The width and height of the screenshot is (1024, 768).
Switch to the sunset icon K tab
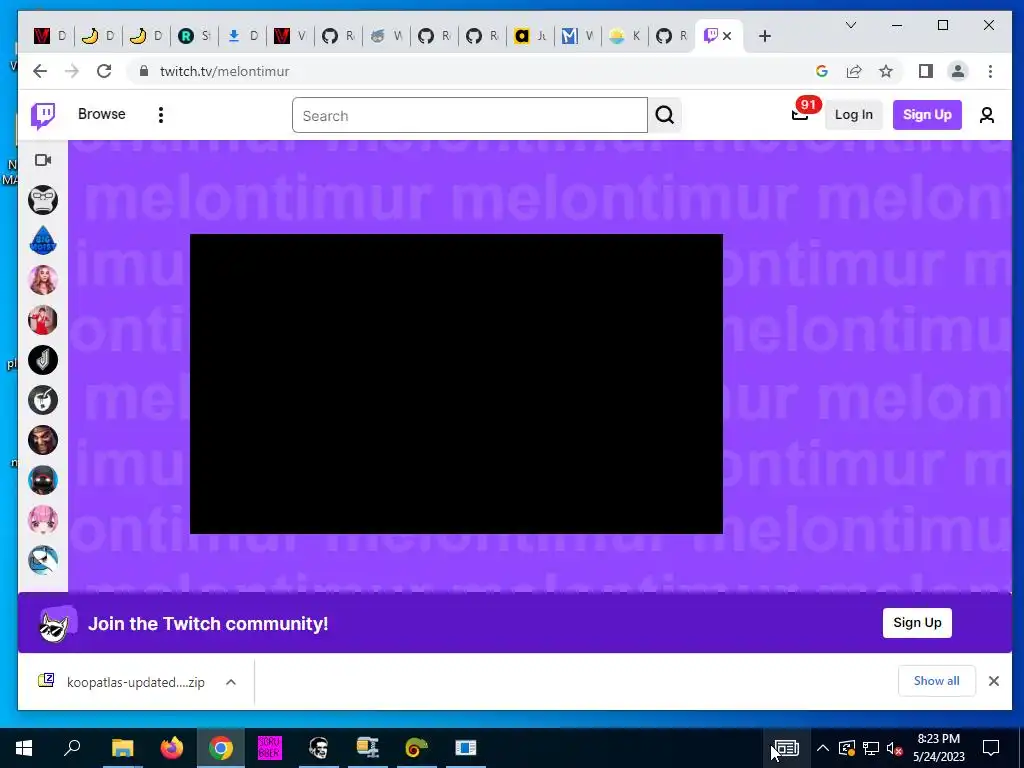click(626, 36)
